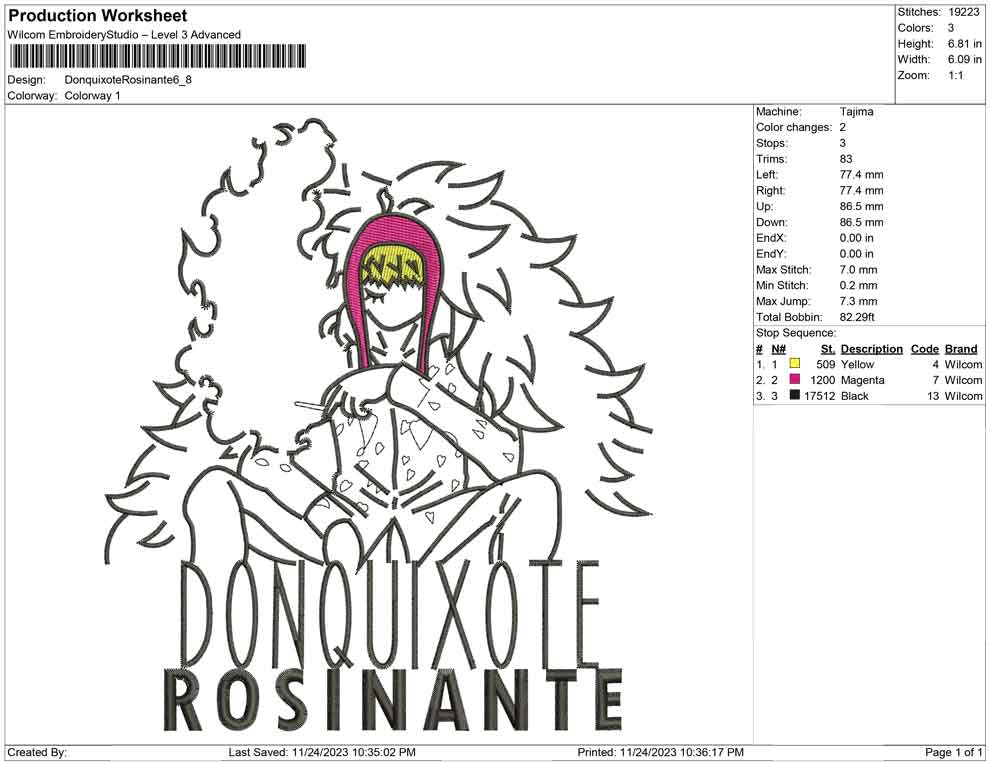Click the Left value '77.4 mm'
This screenshot has height=762, width=990.
(x=861, y=175)
